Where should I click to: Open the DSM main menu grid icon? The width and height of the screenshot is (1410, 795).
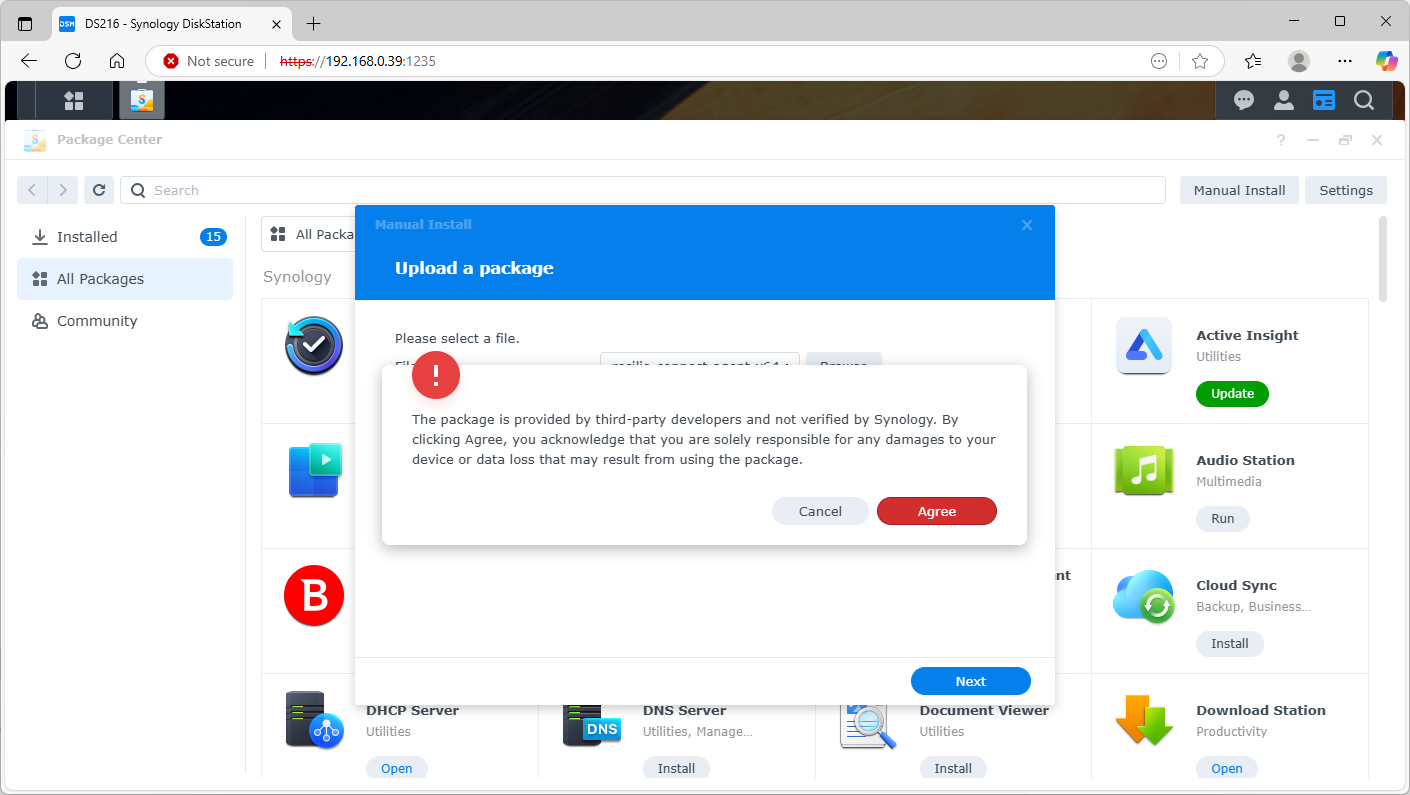point(74,100)
